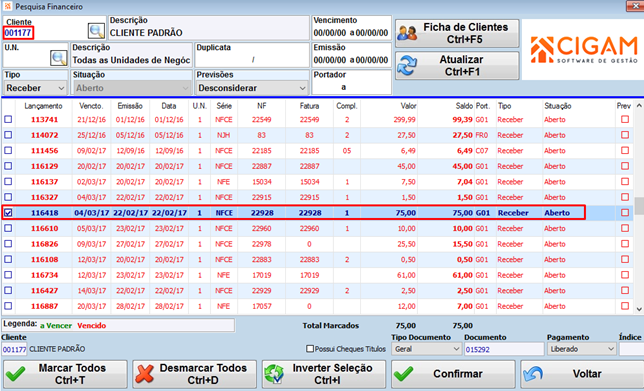Screen dimensions: 644x391
Task: Toggle Prev checkbox on row 113741
Action: coord(625,120)
